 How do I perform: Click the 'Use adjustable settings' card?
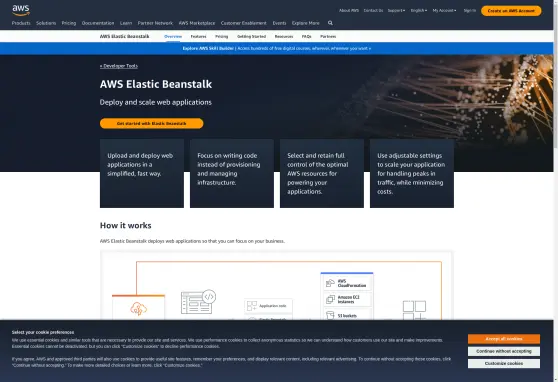tap(412, 173)
